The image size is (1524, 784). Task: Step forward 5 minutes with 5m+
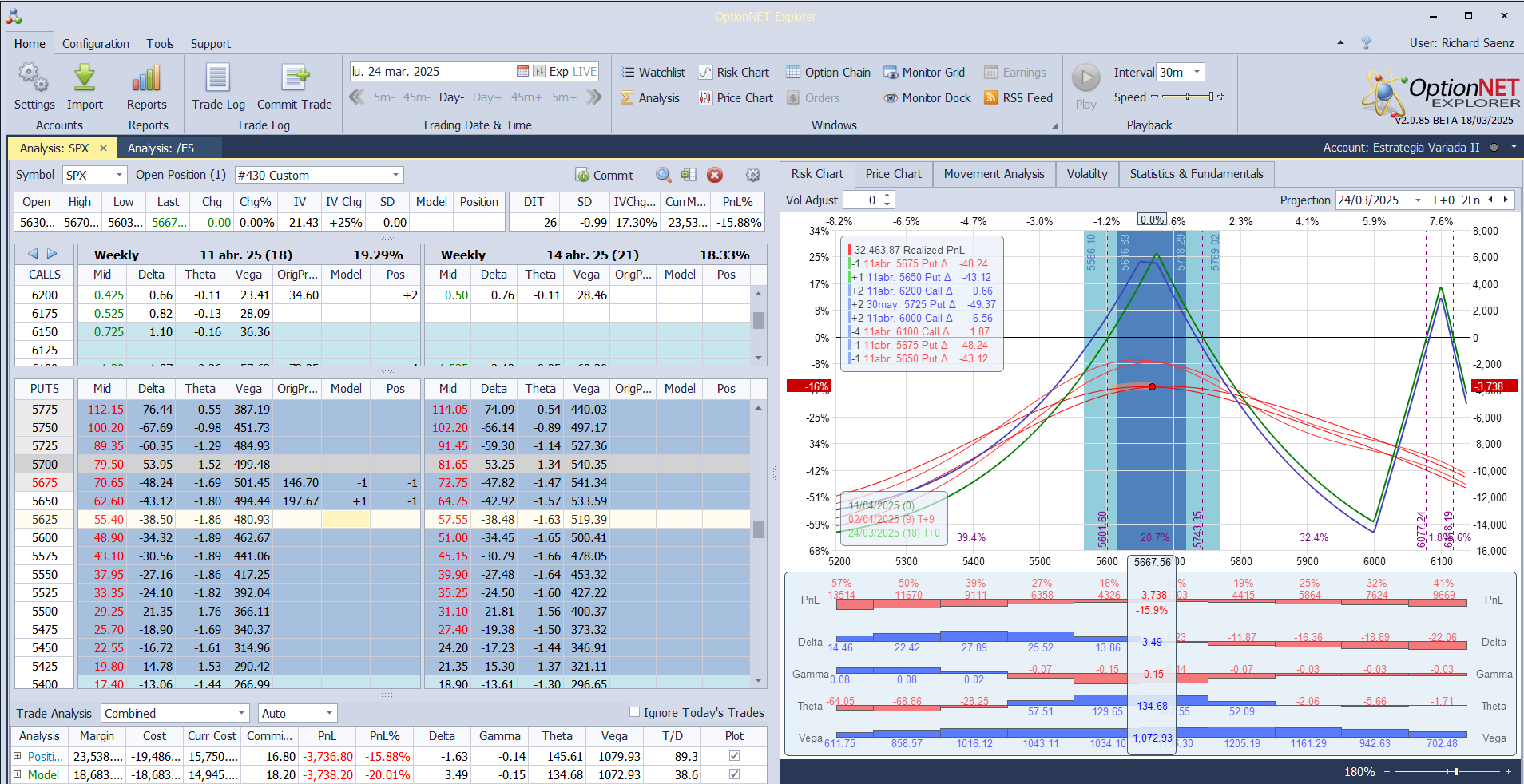[564, 97]
